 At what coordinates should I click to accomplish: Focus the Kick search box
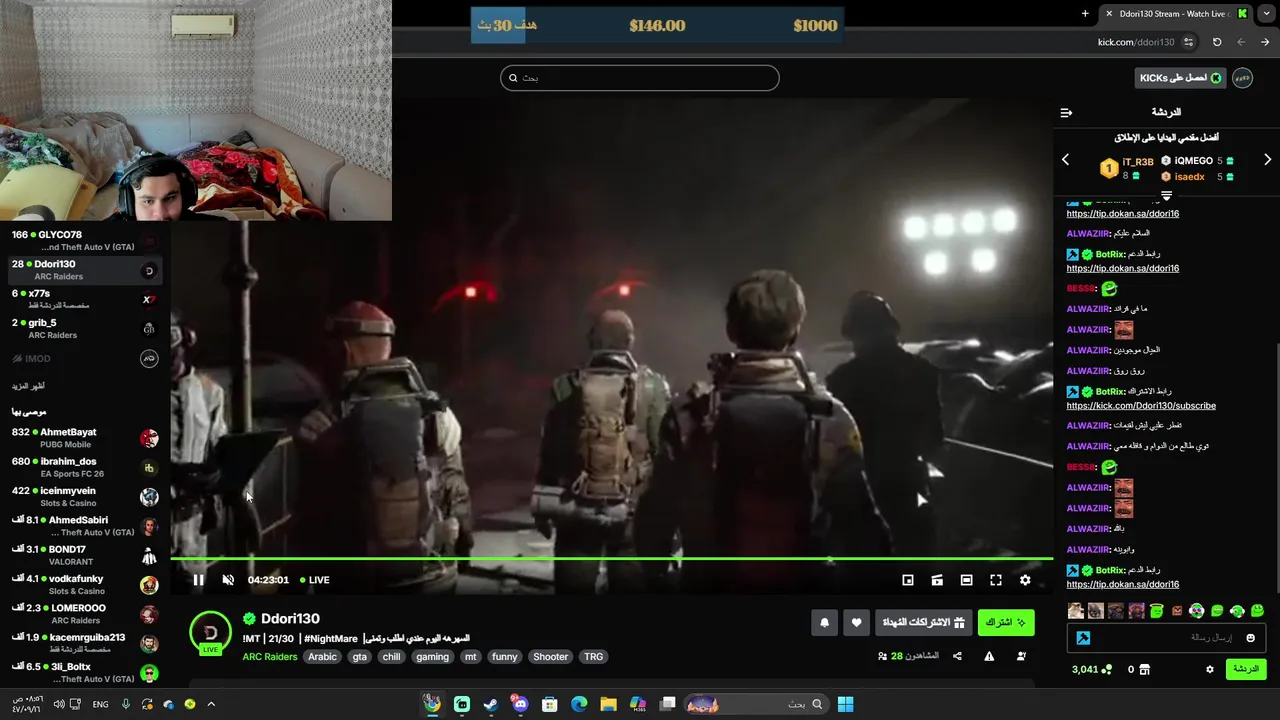640,78
